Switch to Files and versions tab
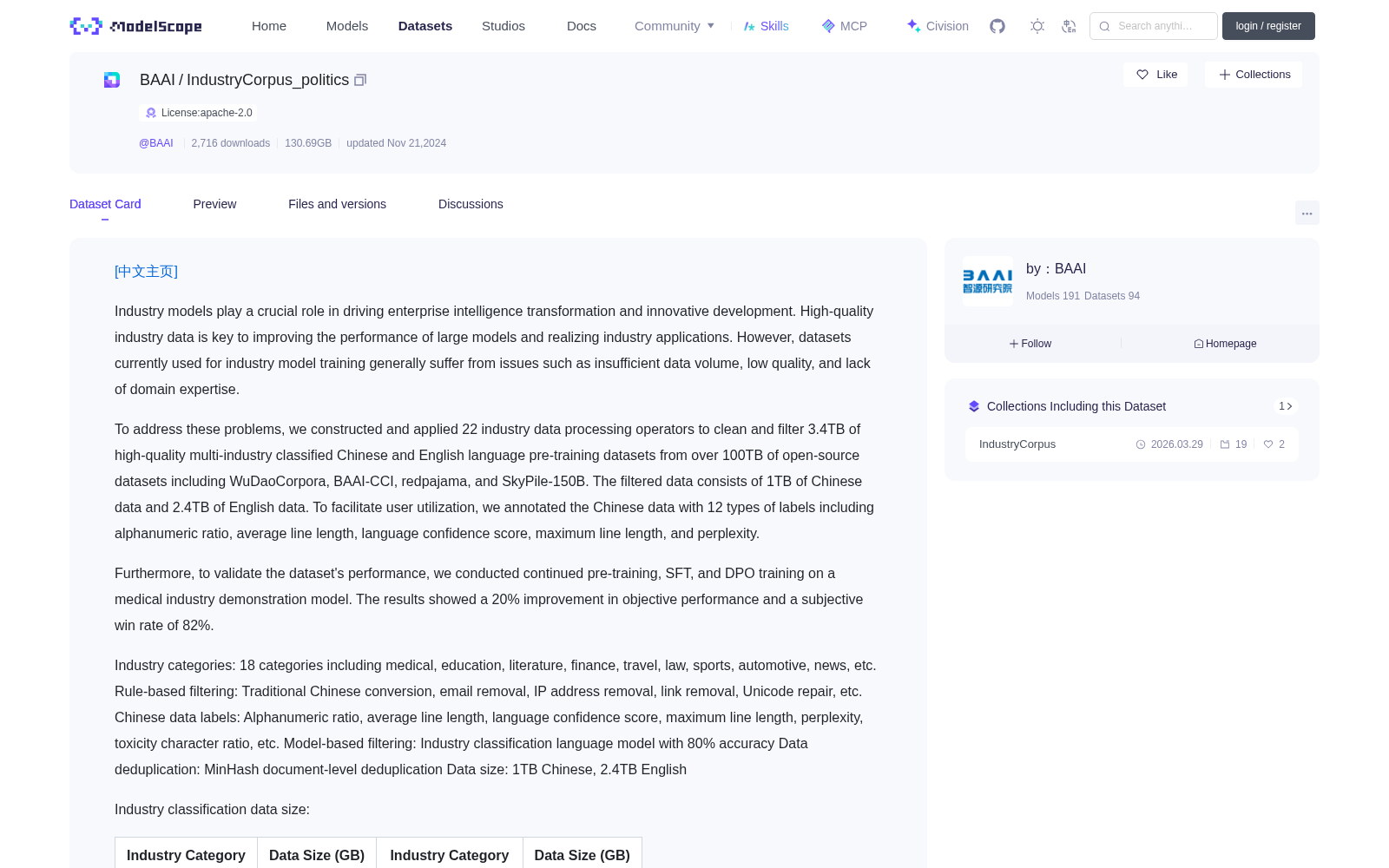This screenshot has width=1389, height=868. 337,204
